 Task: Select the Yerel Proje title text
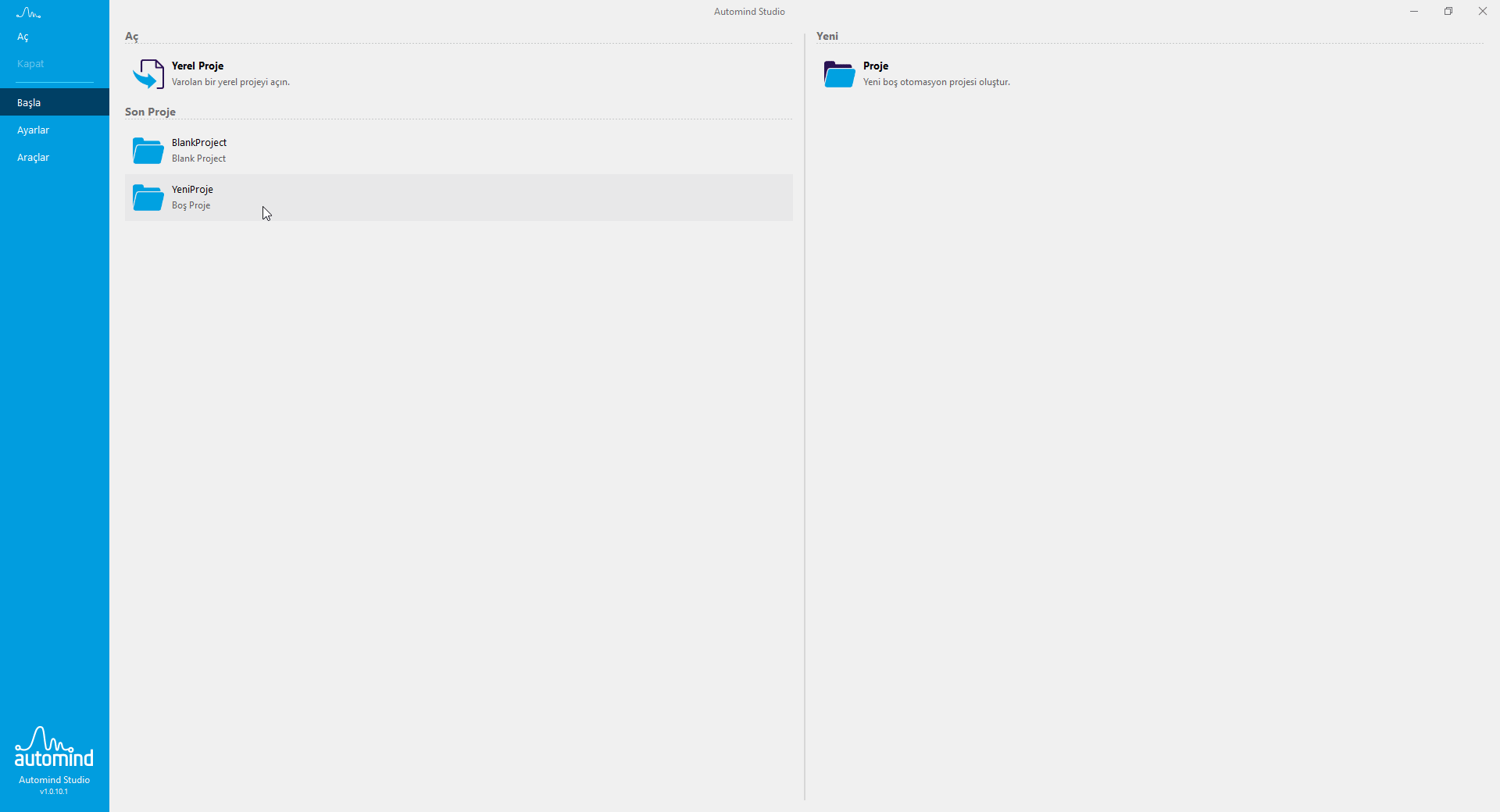(198, 66)
